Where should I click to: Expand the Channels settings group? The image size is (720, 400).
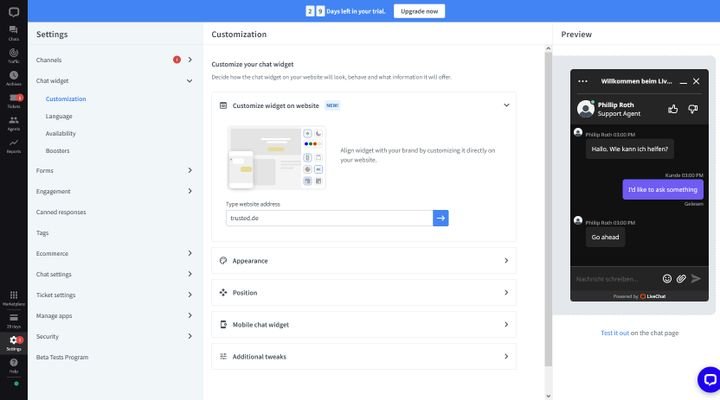click(x=190, y=60)
